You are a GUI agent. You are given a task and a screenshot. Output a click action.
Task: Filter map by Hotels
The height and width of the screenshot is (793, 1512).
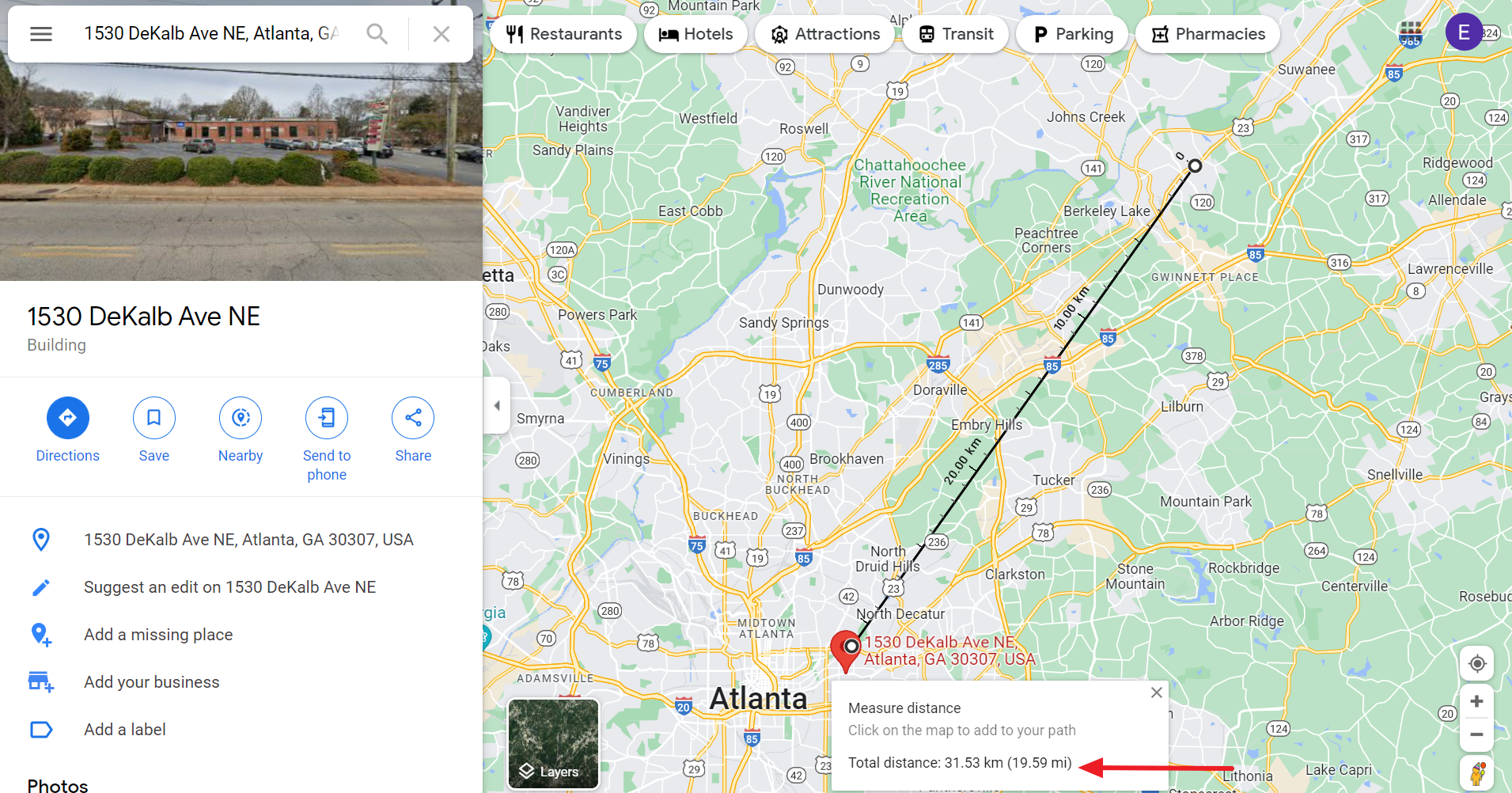695,34
